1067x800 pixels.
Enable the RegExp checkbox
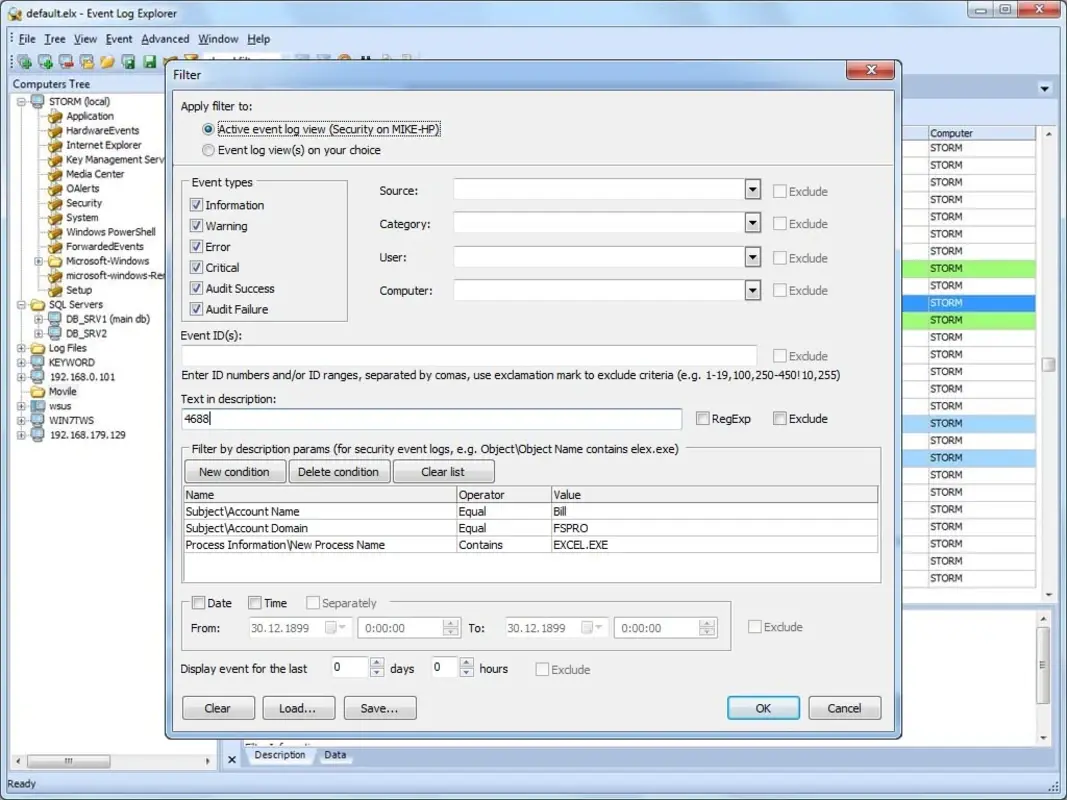pyautogui.click(x=702, y=418)
